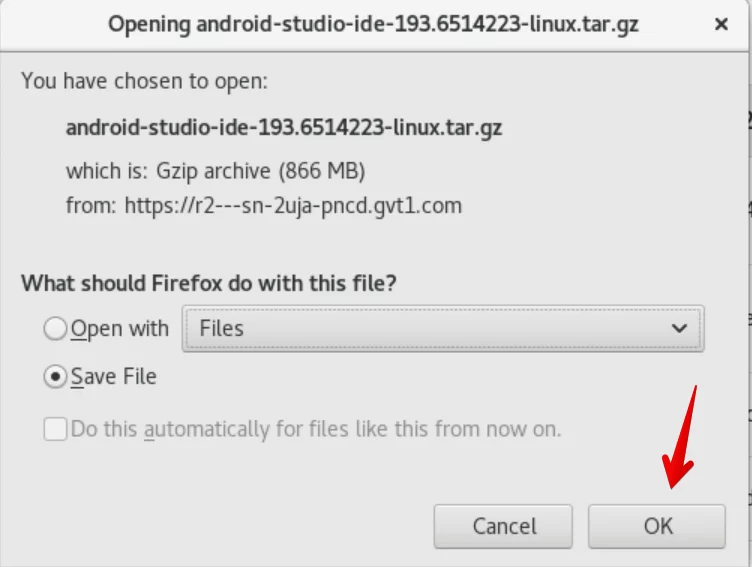The image size is (752, 567).
Task: Open the Files application dropdown
Action: pyautogui.click(x=443, y=329)
